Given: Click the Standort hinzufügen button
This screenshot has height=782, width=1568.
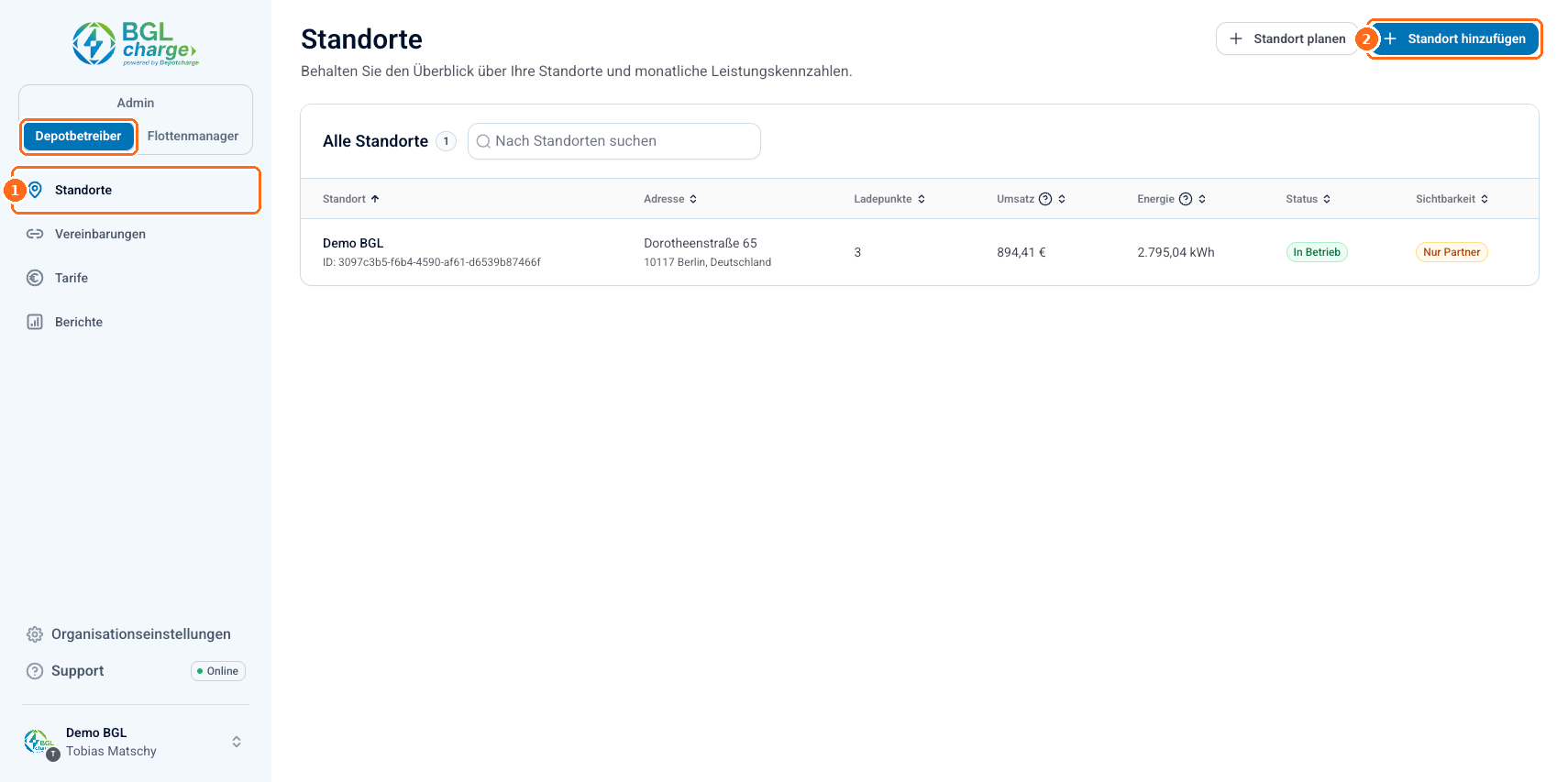Looking at the screenshot, I should pyautogui.click(x=1455, y=39).
